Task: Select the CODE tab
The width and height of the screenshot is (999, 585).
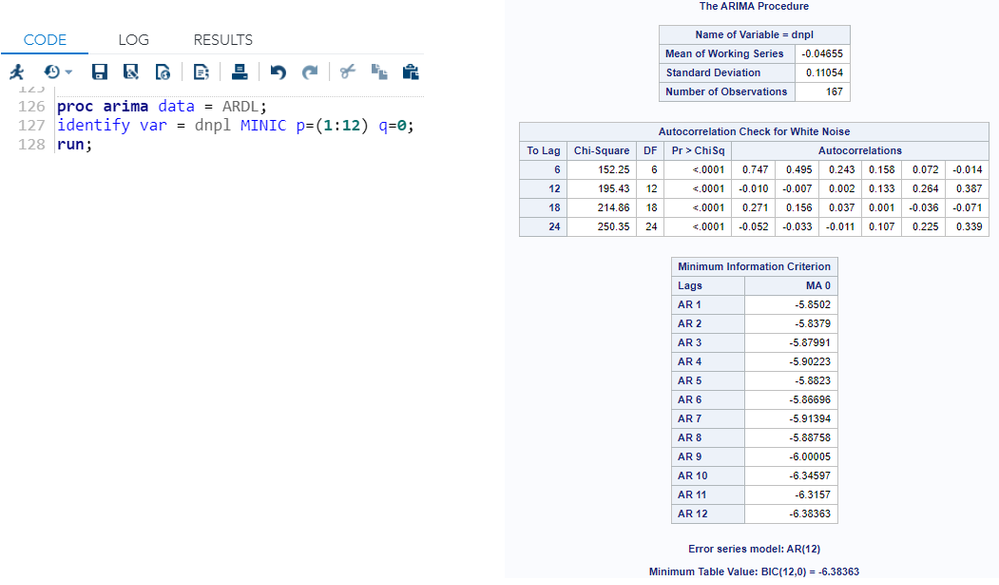Action: point(45,40)
